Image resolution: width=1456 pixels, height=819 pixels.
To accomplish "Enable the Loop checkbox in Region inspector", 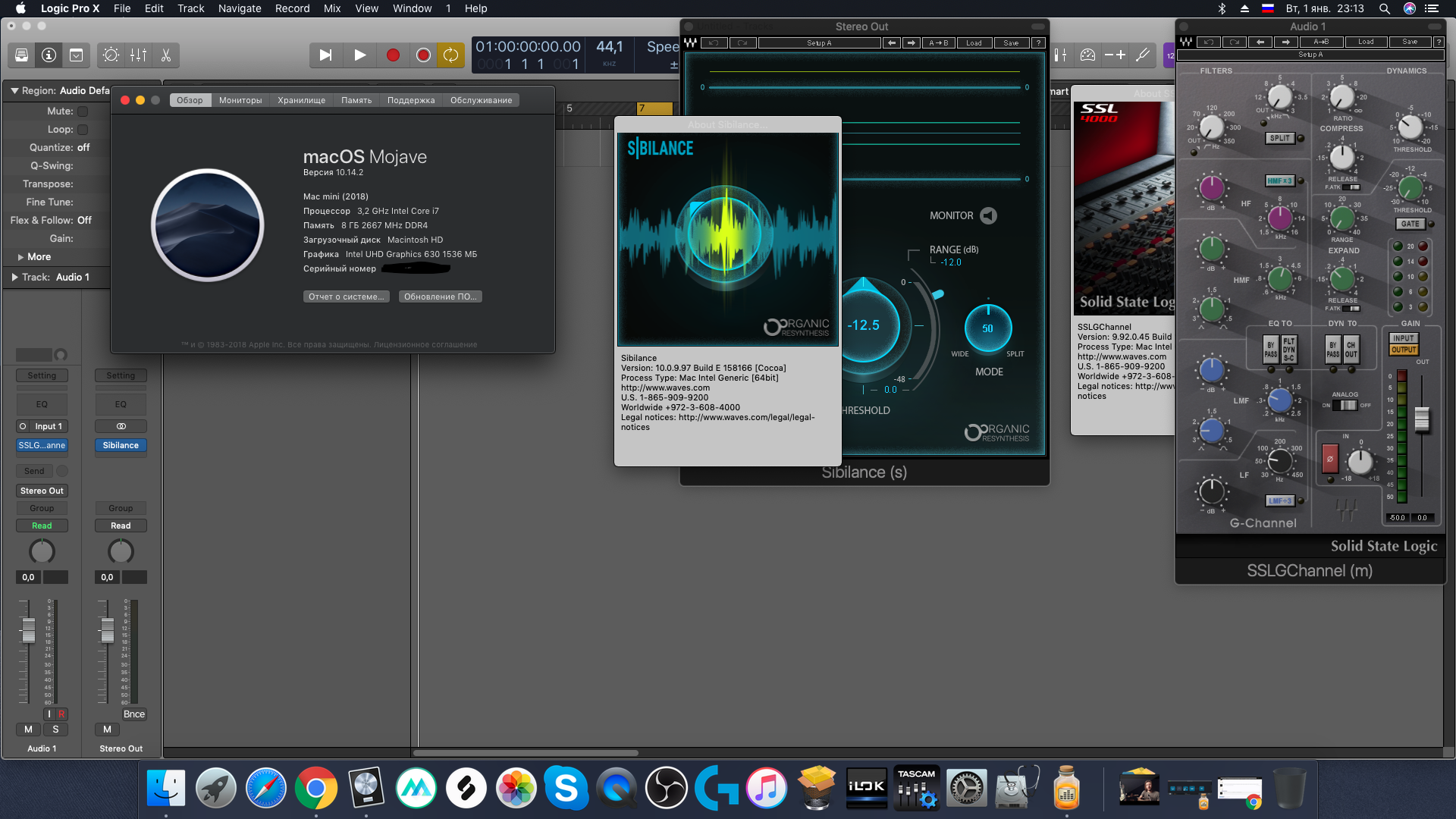I will (x=83, y=130).
